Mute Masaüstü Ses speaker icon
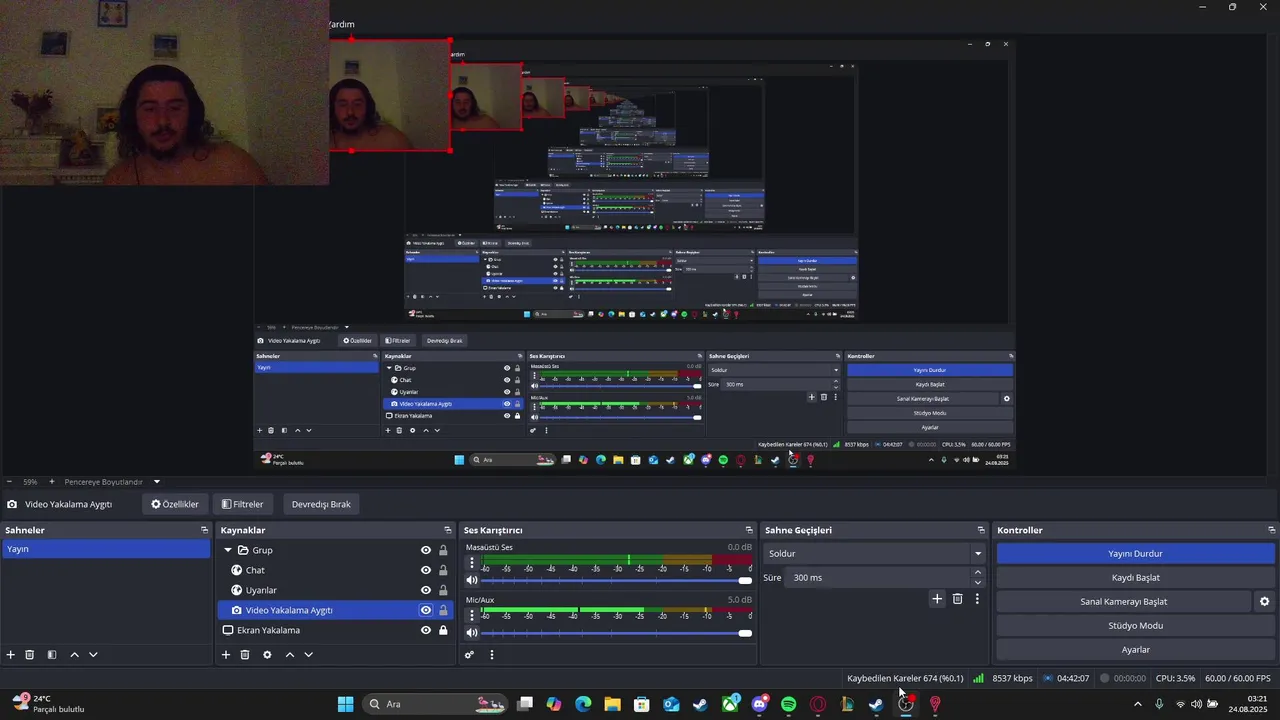This screenshot has width=1280, height=720. coord(472,580)
